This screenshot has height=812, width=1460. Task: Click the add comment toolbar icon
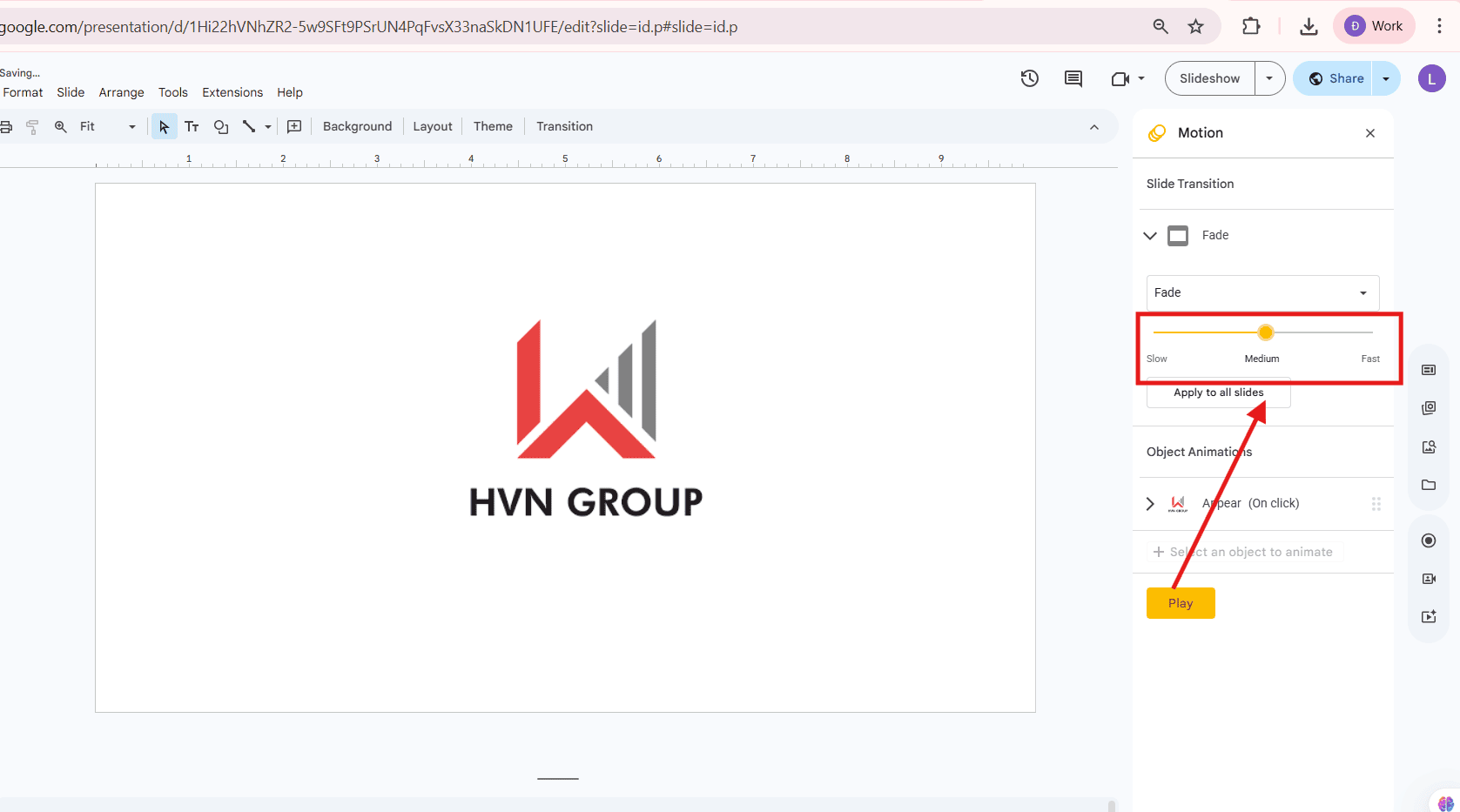294,127
